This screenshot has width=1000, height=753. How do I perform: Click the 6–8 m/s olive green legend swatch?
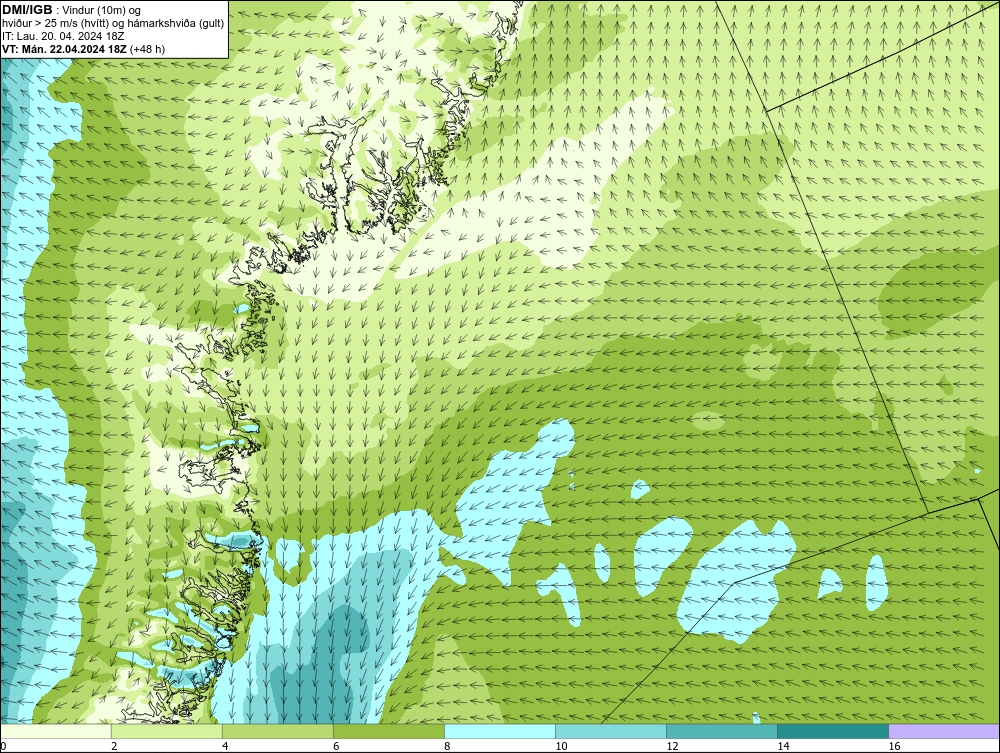click(x=389, y=731)
